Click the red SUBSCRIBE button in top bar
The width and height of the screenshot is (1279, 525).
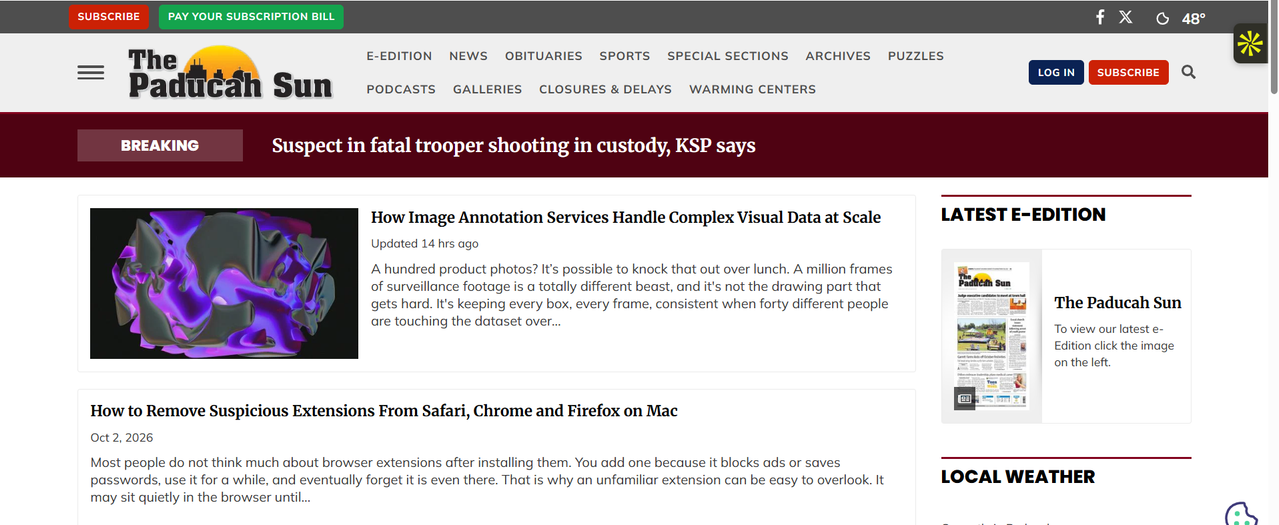click(x=109, y=16)
